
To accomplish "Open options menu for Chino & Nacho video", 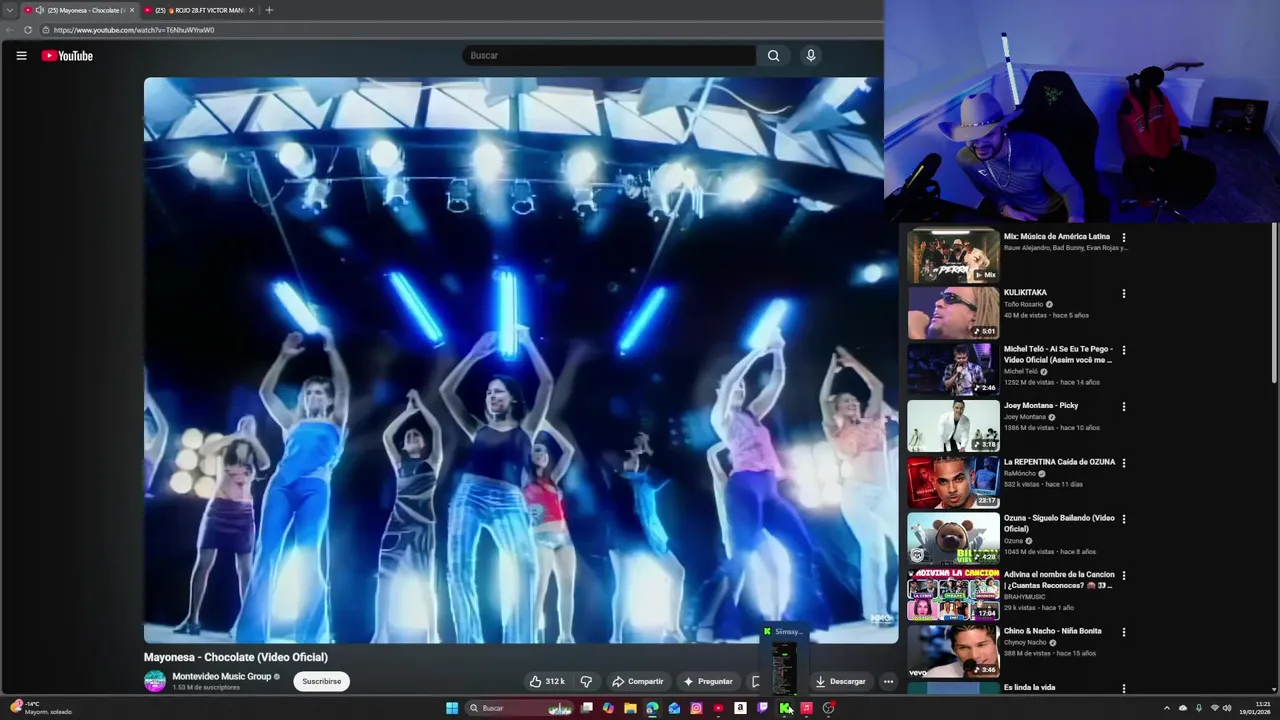I will pyautogui.click(x=1124, y=632).
